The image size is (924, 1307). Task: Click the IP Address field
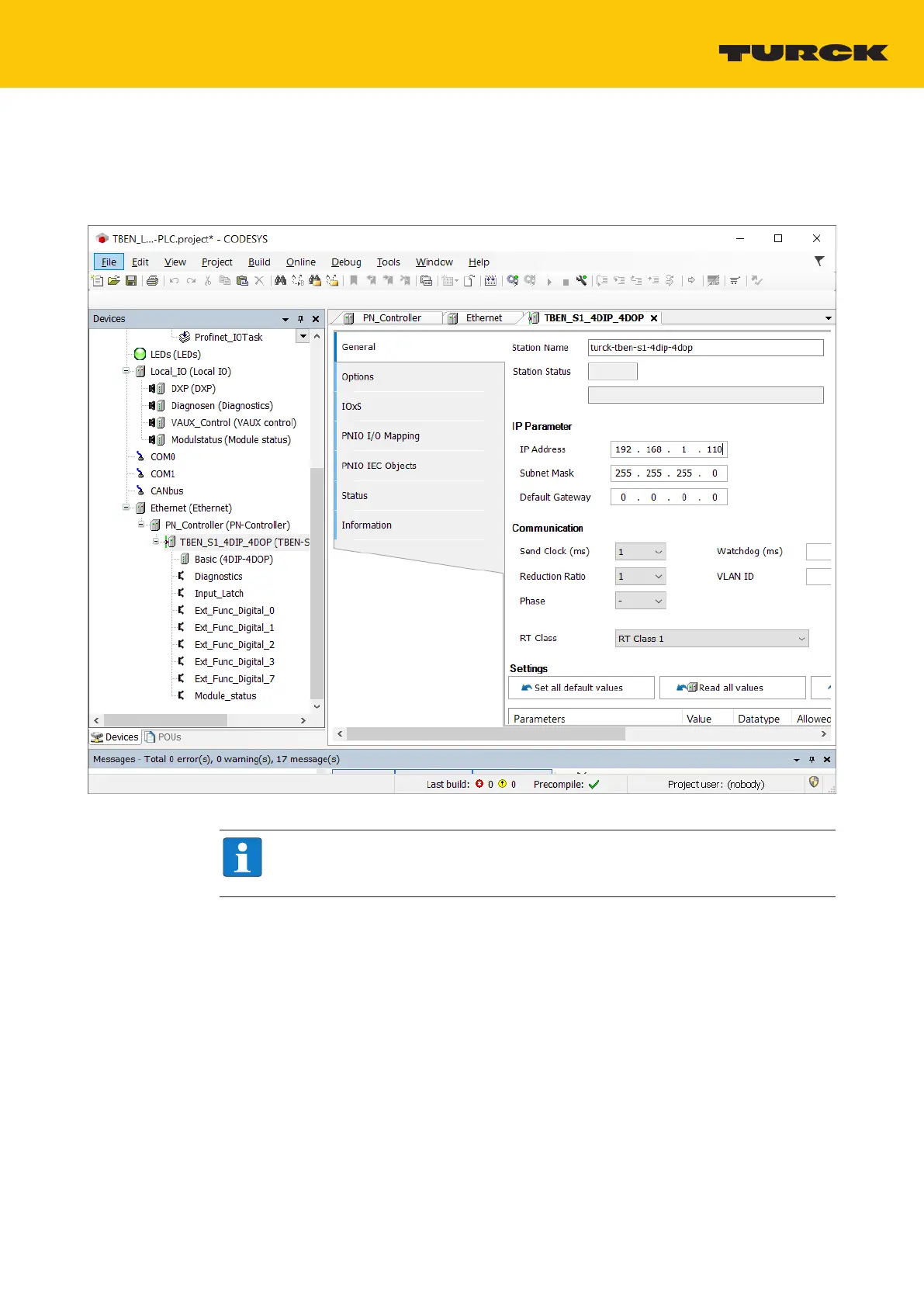pyautogui.click(x=669, y=449)
